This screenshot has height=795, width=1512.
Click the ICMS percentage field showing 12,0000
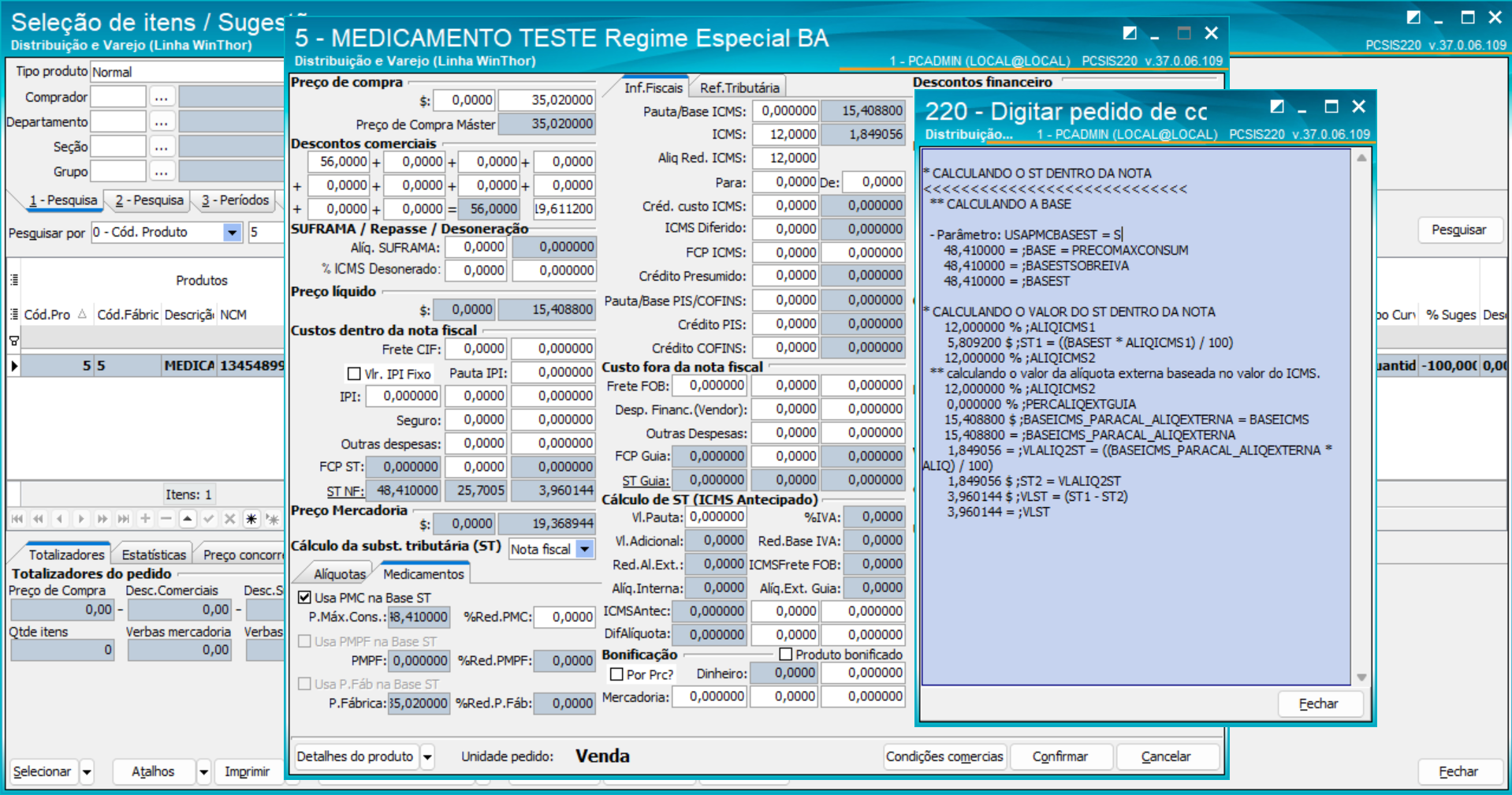pos(785,135)
